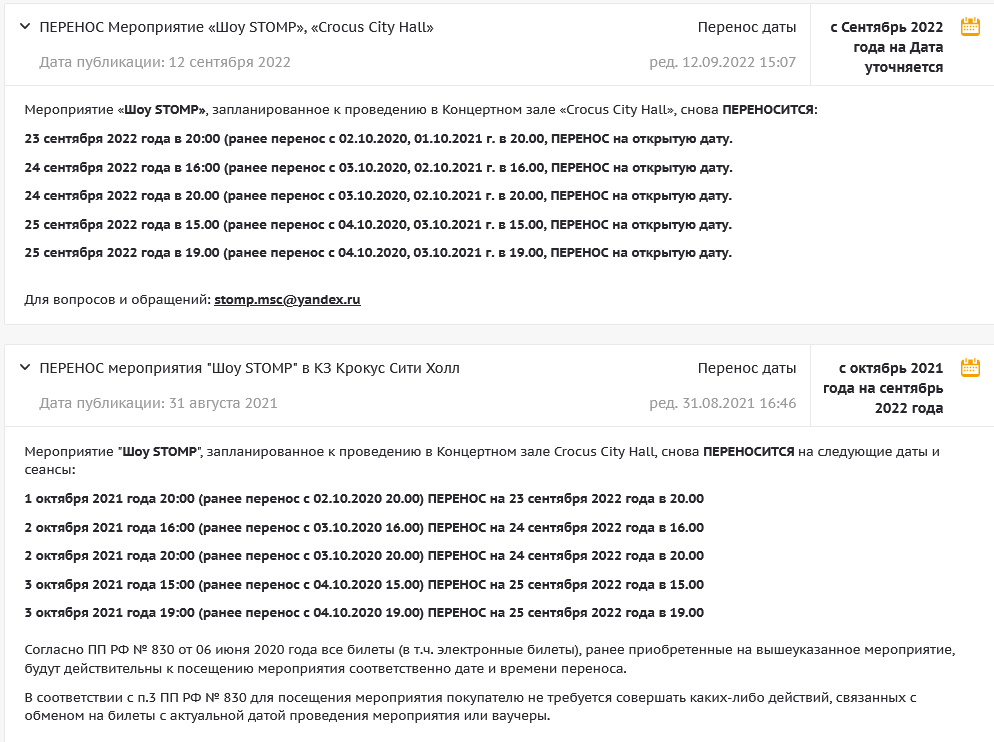Click line '2 октября 2021 года 16:00'
The image size is (994, 742).
pos(365,527)
